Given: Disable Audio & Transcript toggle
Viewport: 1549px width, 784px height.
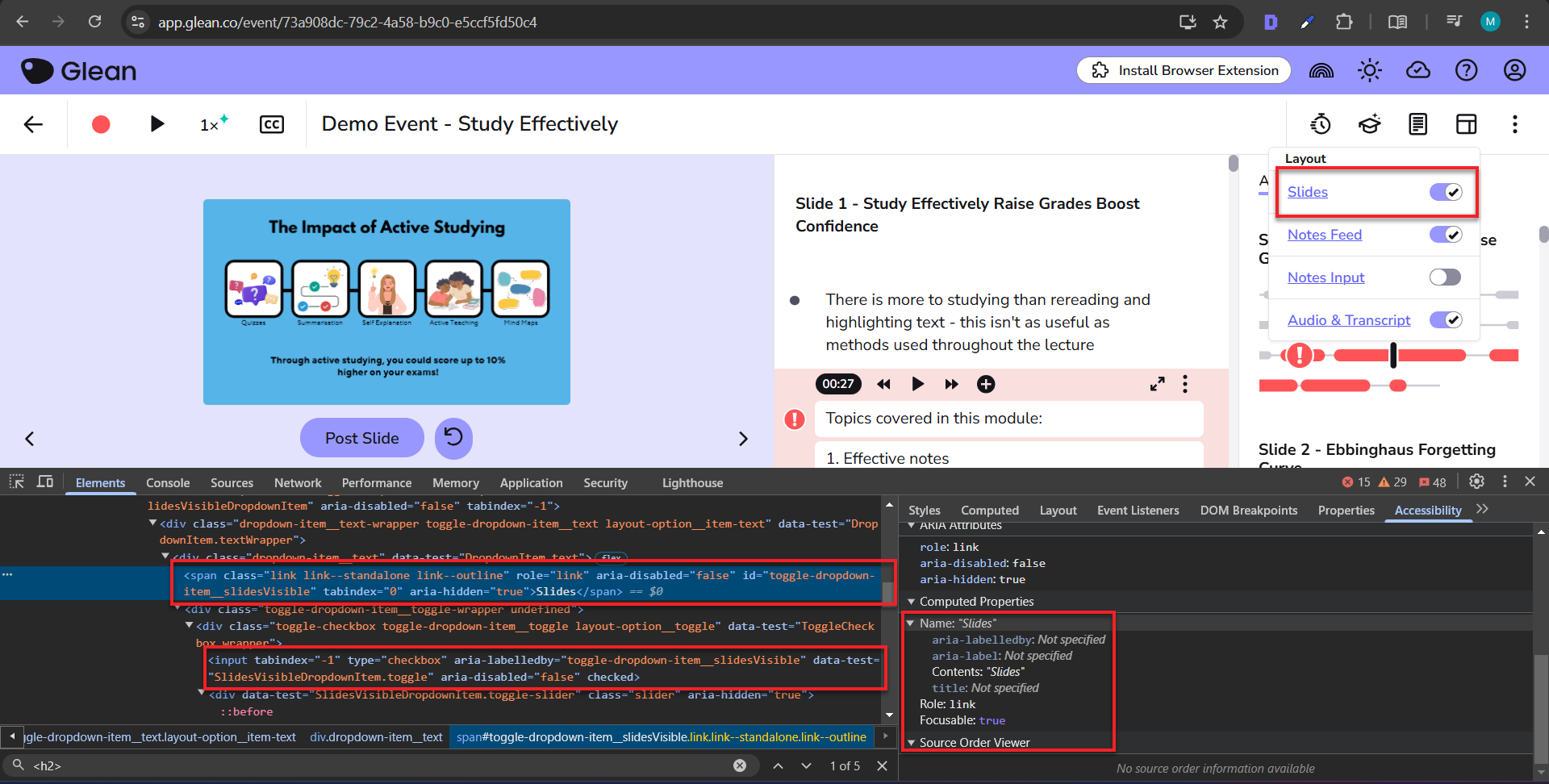Looking at the screenshot, I should tap(1445, 320).
